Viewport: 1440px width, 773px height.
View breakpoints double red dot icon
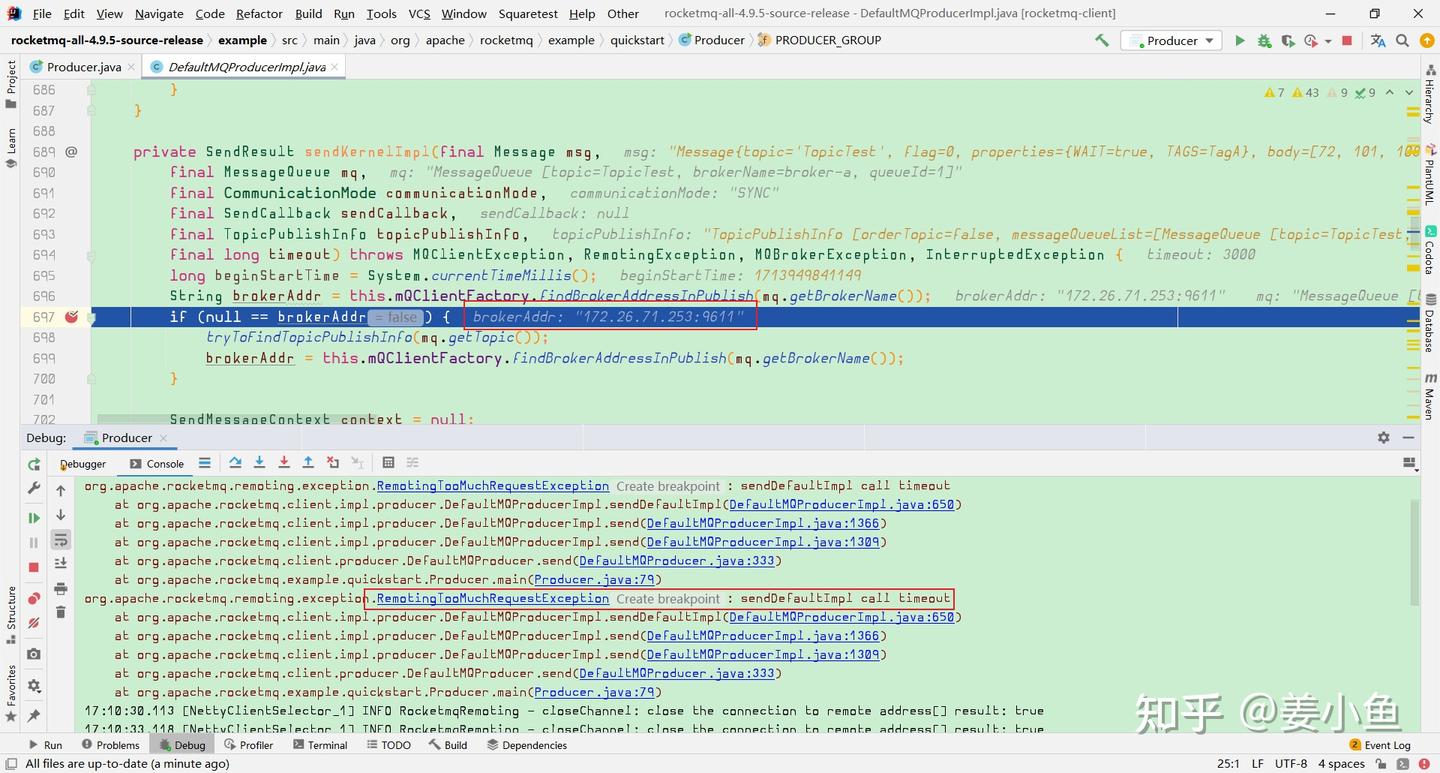coord(34,598)
